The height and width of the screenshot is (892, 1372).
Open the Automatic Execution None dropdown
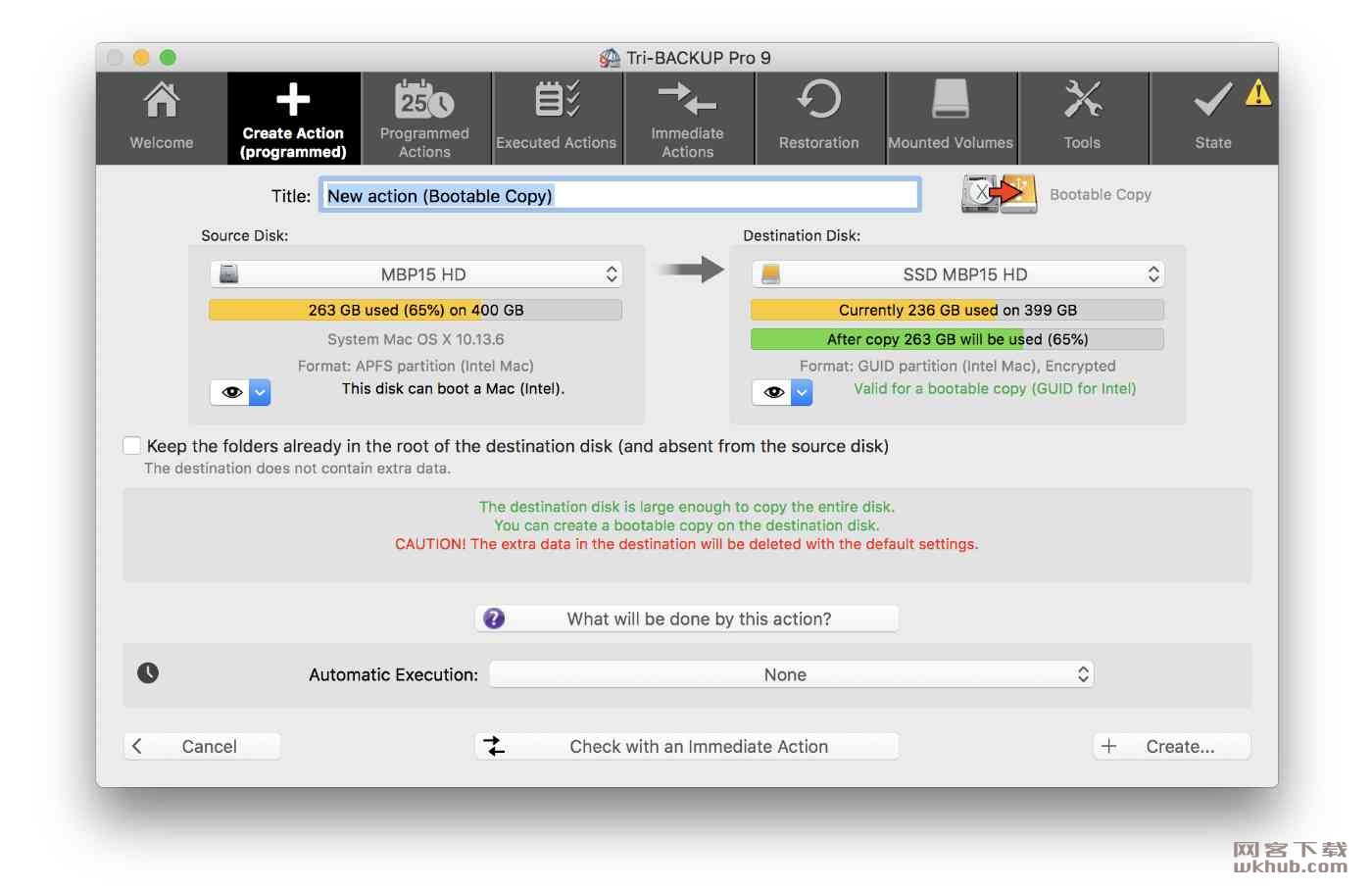coord(792,674)
